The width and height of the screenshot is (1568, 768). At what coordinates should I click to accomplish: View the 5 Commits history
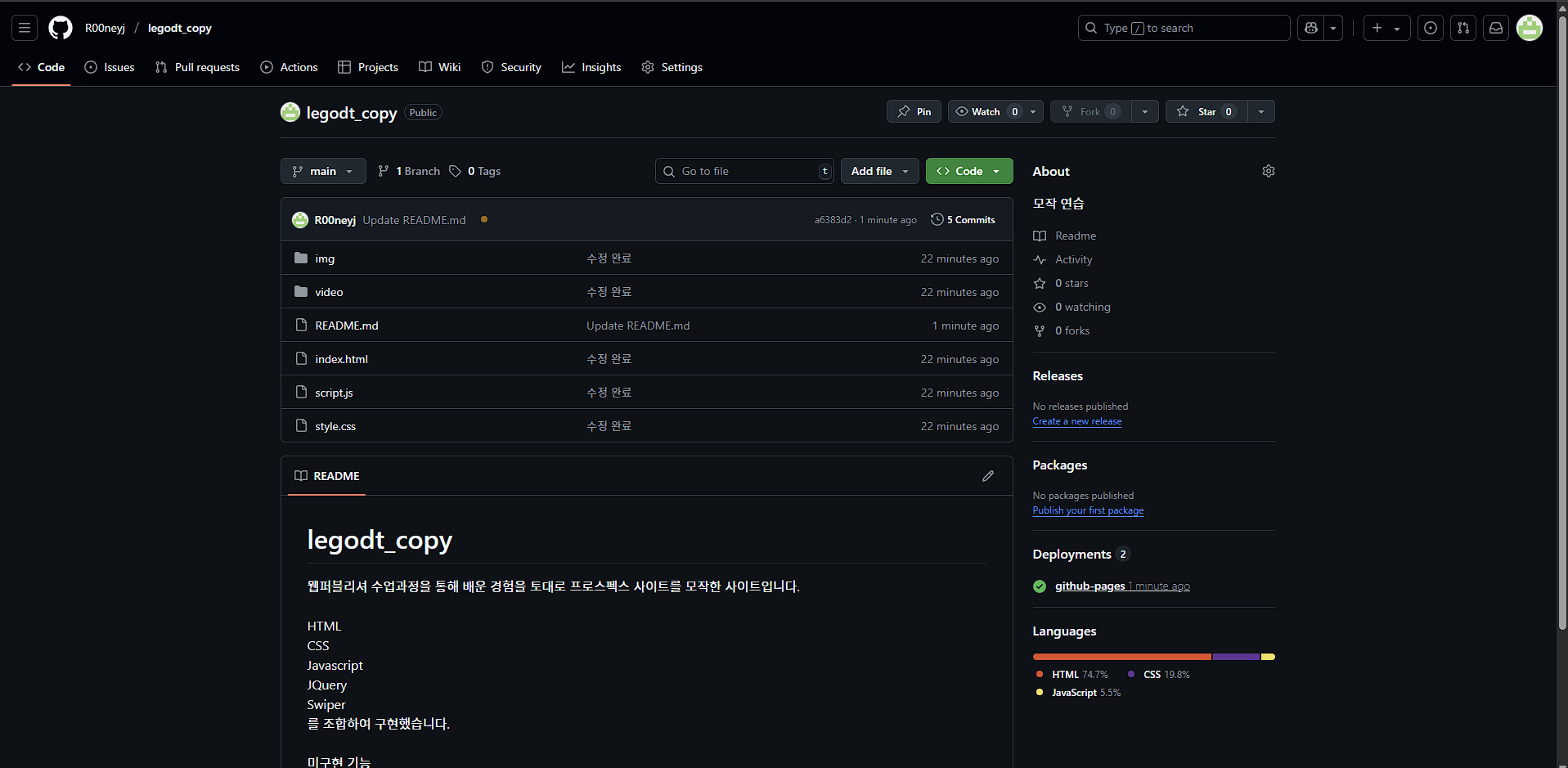pyautogui.click(x=964, y=220)
